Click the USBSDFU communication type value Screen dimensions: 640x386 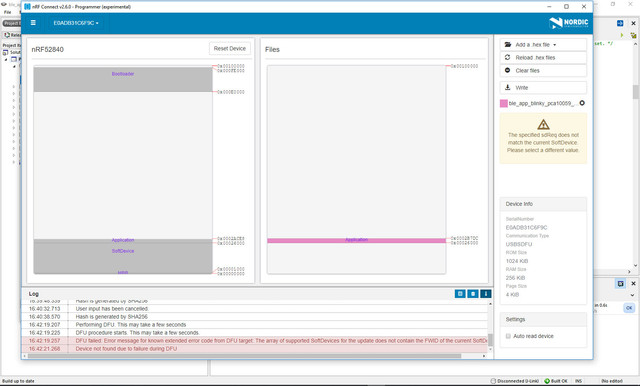(519, 244)
